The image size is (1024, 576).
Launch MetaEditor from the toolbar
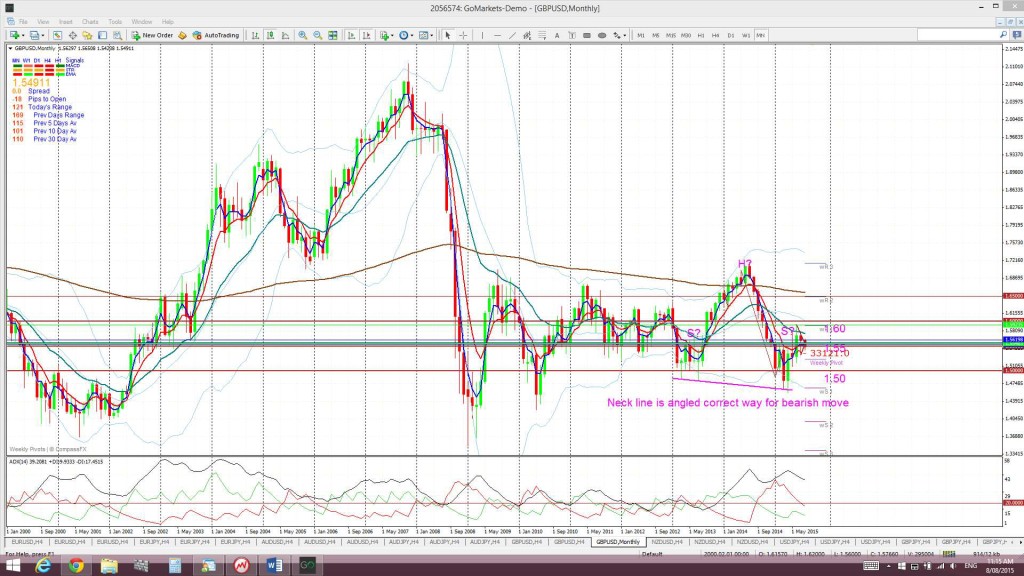click(x=182, y=35)
